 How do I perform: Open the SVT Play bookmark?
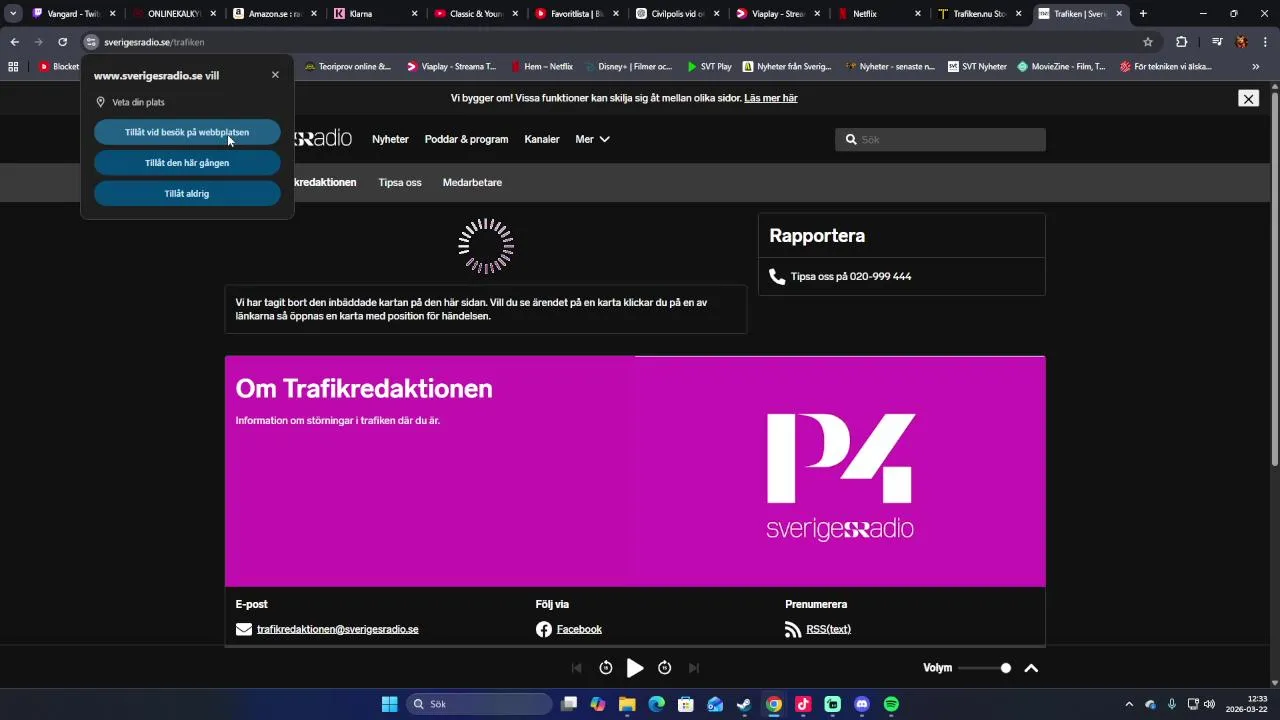coord(709,67)
